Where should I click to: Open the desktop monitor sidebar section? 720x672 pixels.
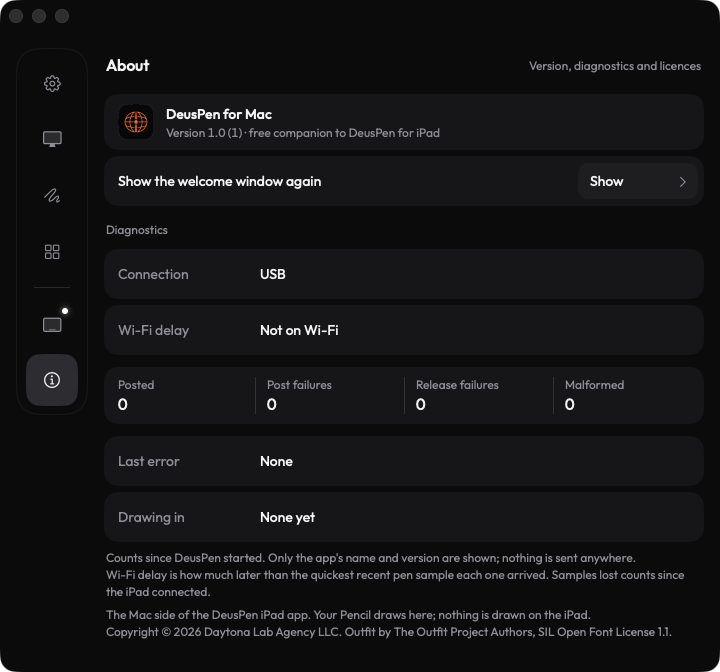[x=52, y=139]
